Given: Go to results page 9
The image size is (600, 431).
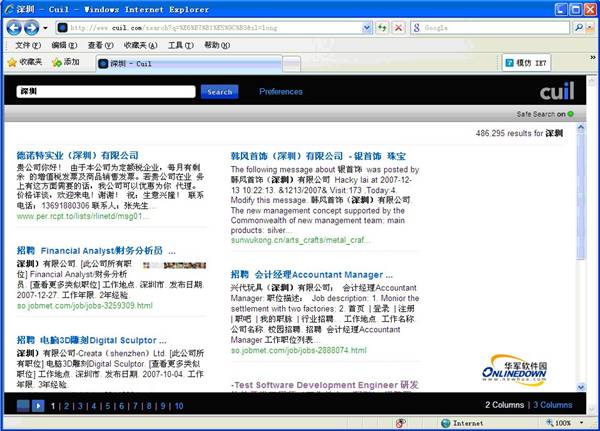Looking at the screenshot, I should point(163,406).
